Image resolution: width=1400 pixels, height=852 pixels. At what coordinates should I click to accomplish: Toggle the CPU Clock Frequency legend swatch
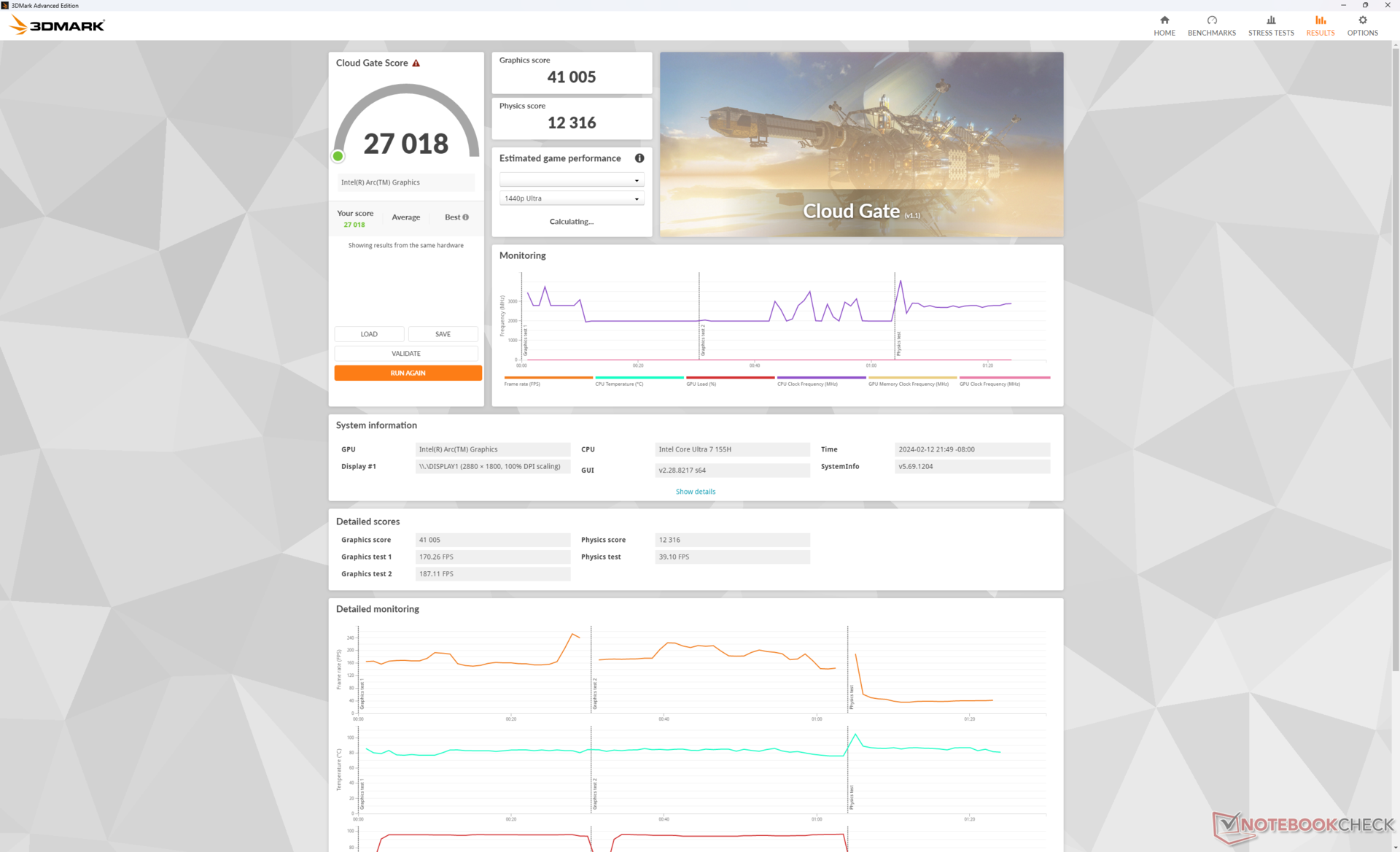point(822,377)
